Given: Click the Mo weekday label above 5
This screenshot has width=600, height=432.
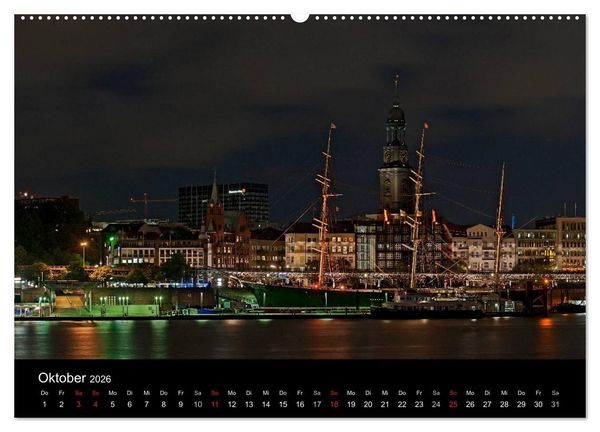Looking at the screenshot, I should [x=112, y=393].
